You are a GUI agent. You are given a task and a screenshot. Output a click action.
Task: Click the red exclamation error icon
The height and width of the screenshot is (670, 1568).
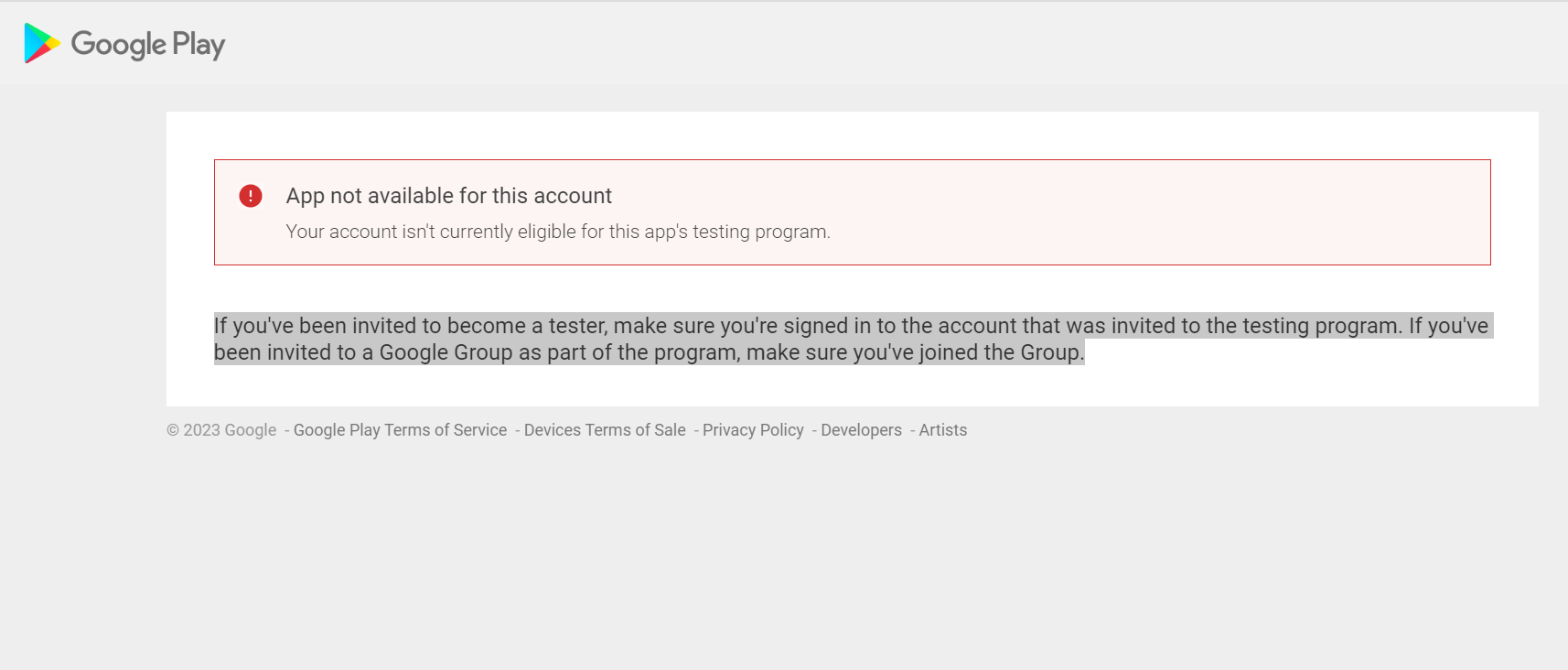click(x=251, y=196)
